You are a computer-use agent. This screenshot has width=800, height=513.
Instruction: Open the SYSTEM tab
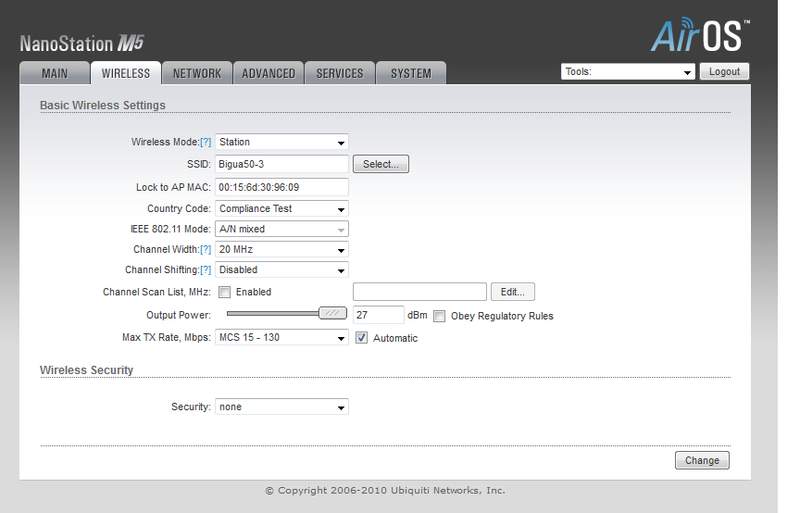[411, 73]
